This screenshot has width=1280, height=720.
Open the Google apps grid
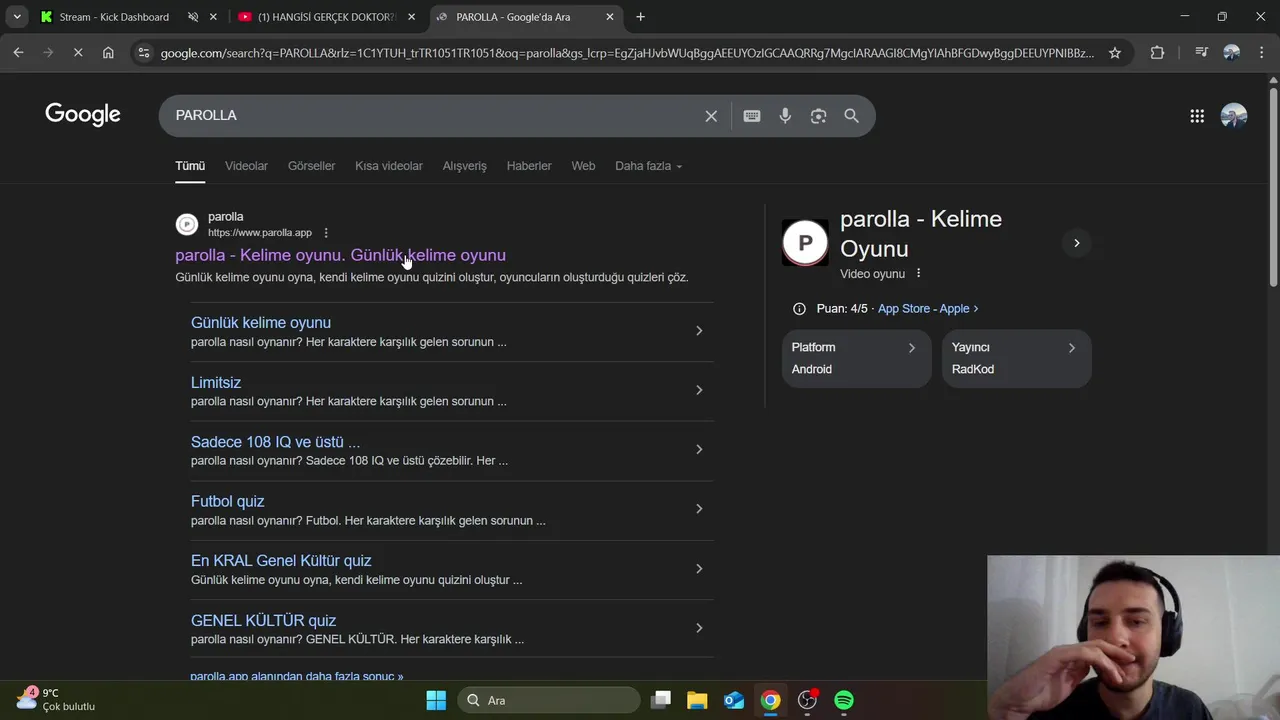pyautogui.click(x=1197, y=116)
